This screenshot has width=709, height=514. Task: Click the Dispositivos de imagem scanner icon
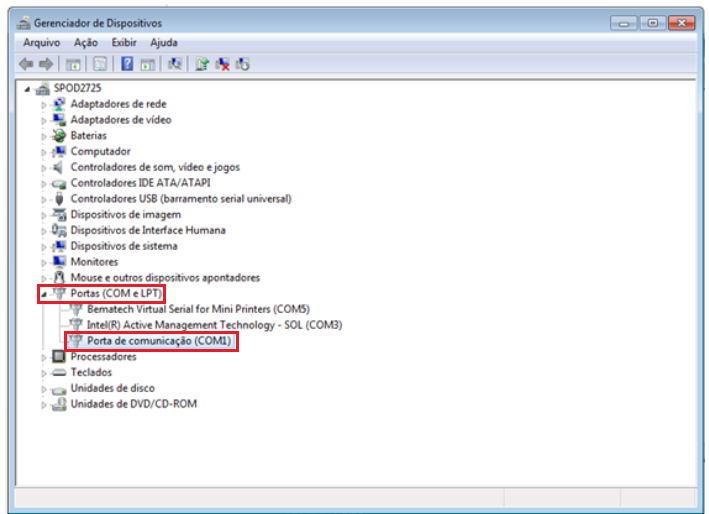point(59,215)
